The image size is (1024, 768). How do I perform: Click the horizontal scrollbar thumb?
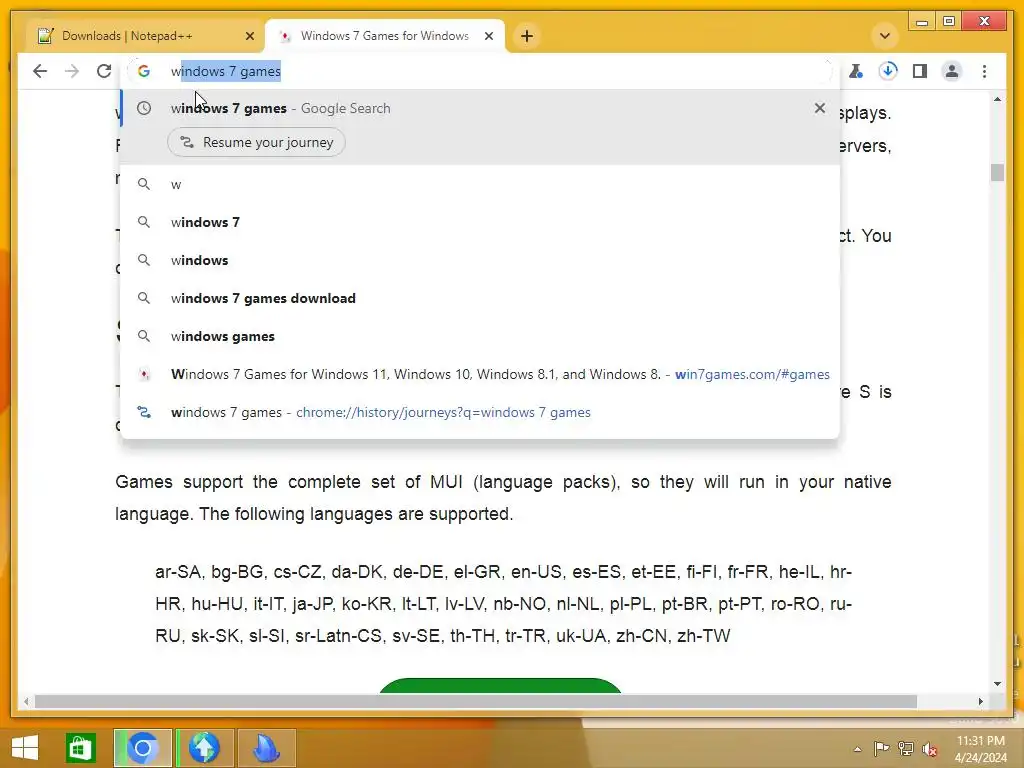pos(475,701)
